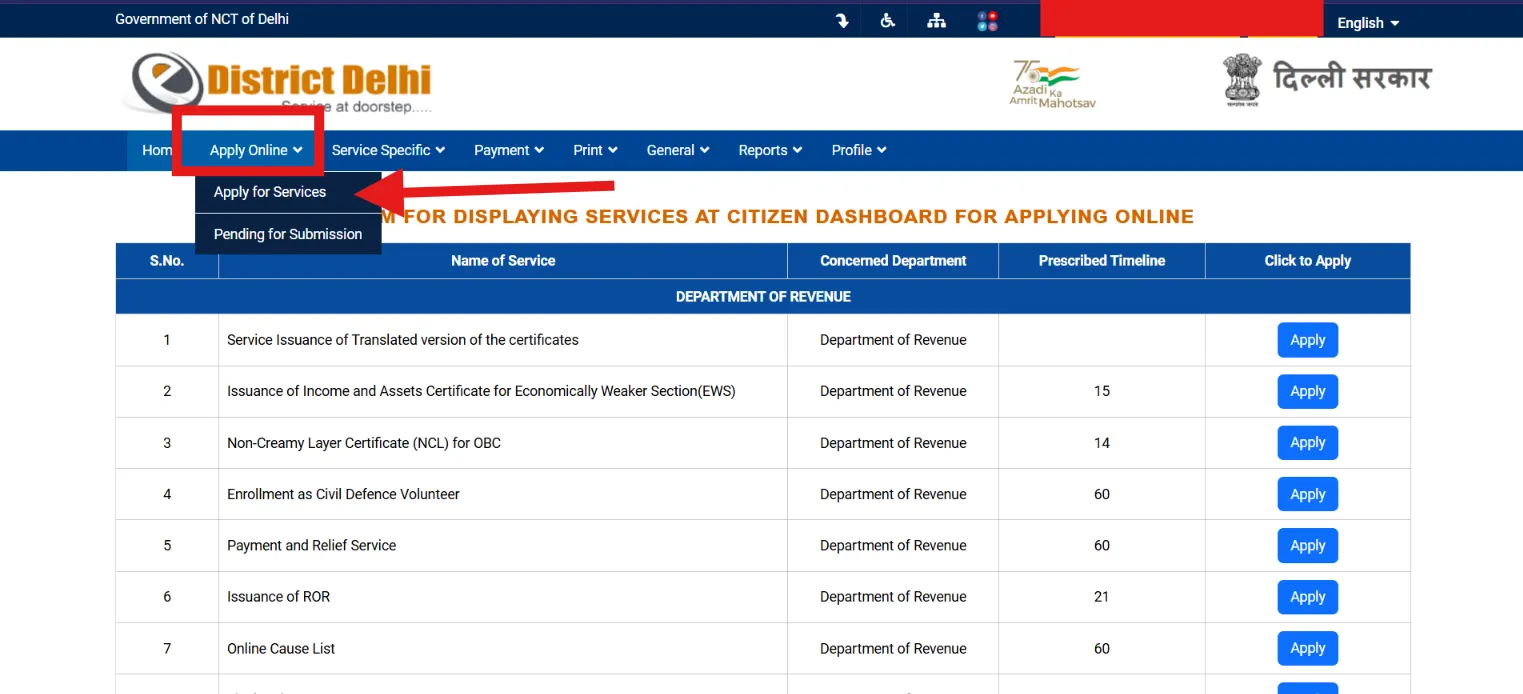Viewport: 1523px width, 694px height.
Task: Apply for Online Cause List
Action: click(1307, 648)
